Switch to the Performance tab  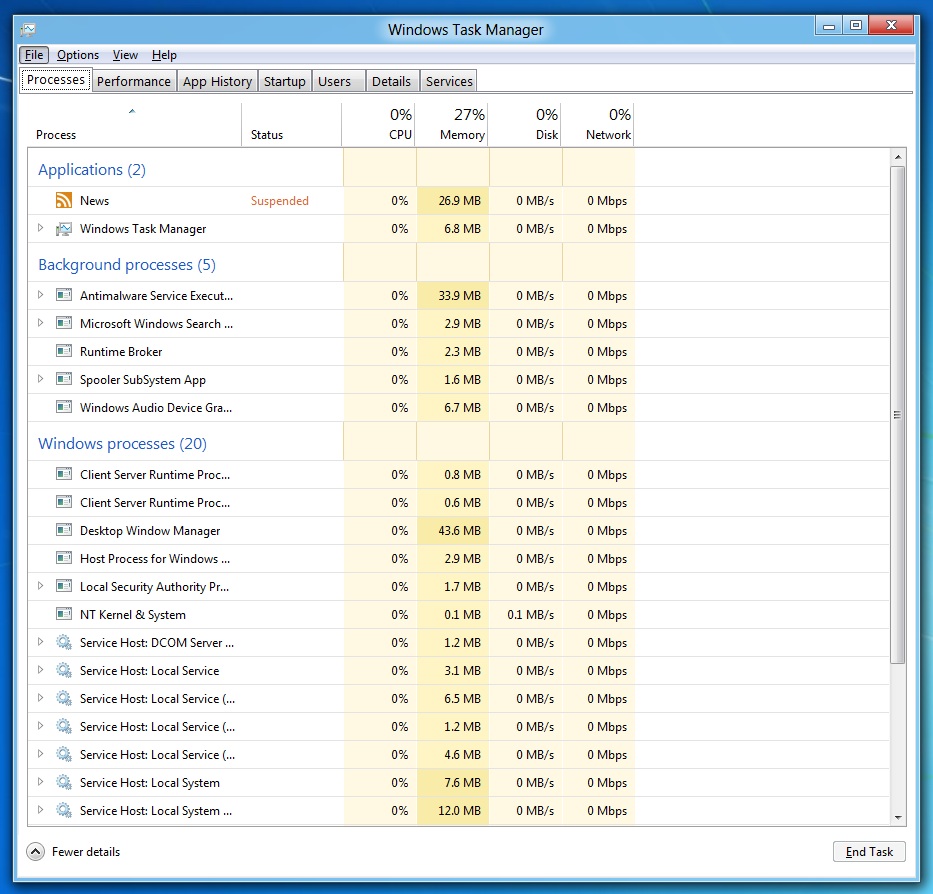(134, 81)
